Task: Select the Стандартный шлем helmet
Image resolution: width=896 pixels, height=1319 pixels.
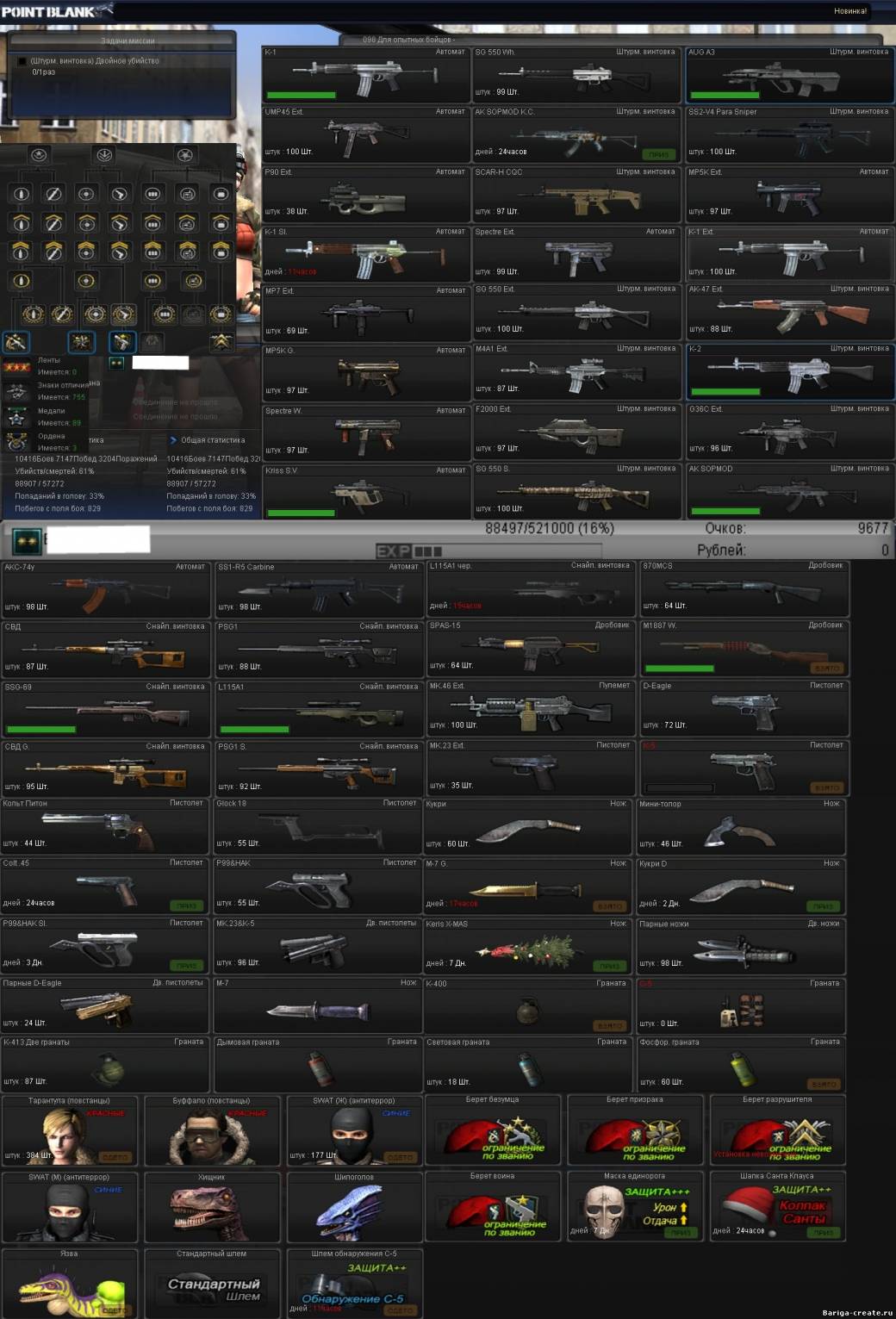Action: (212, 1284)
